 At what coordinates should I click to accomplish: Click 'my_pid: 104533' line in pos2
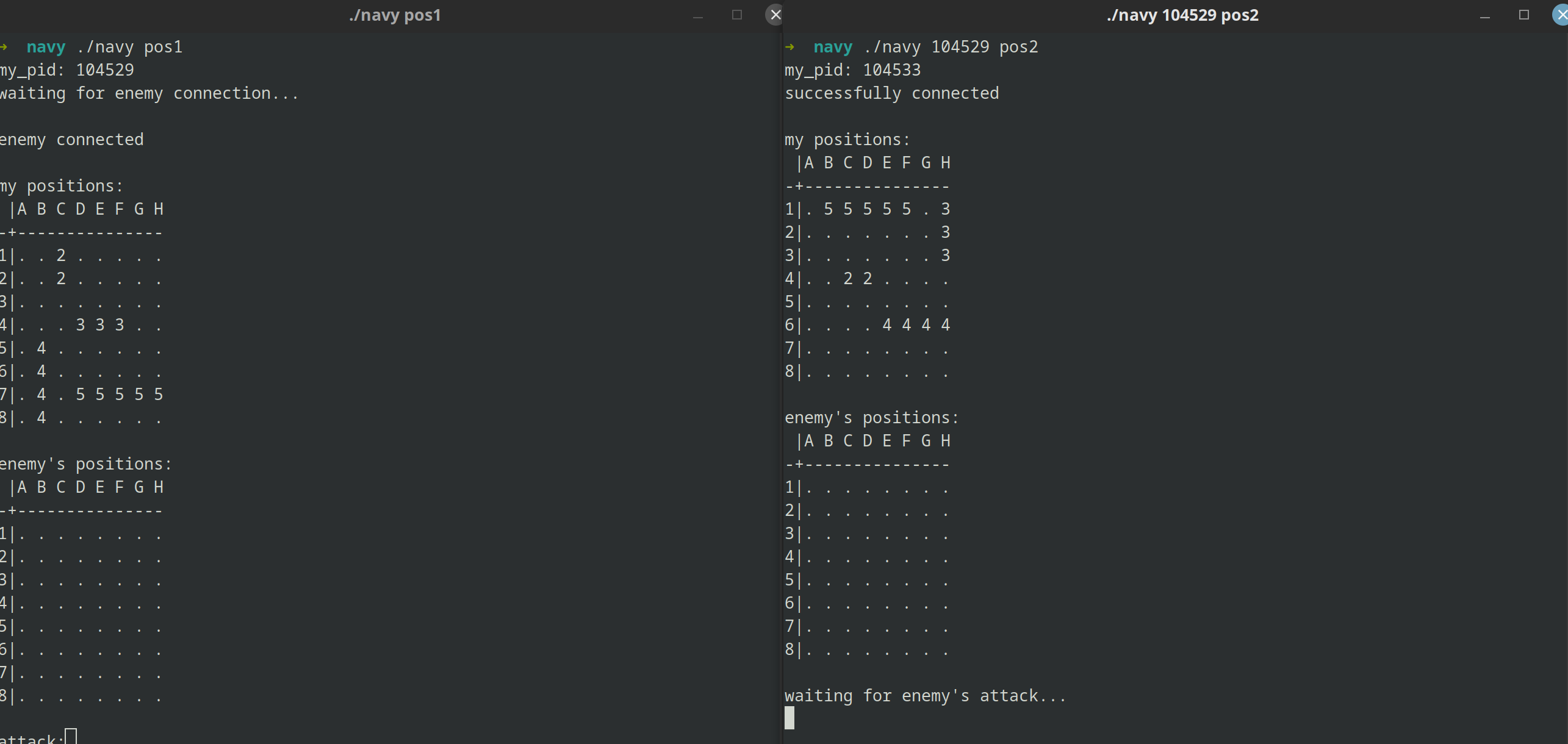852,70
